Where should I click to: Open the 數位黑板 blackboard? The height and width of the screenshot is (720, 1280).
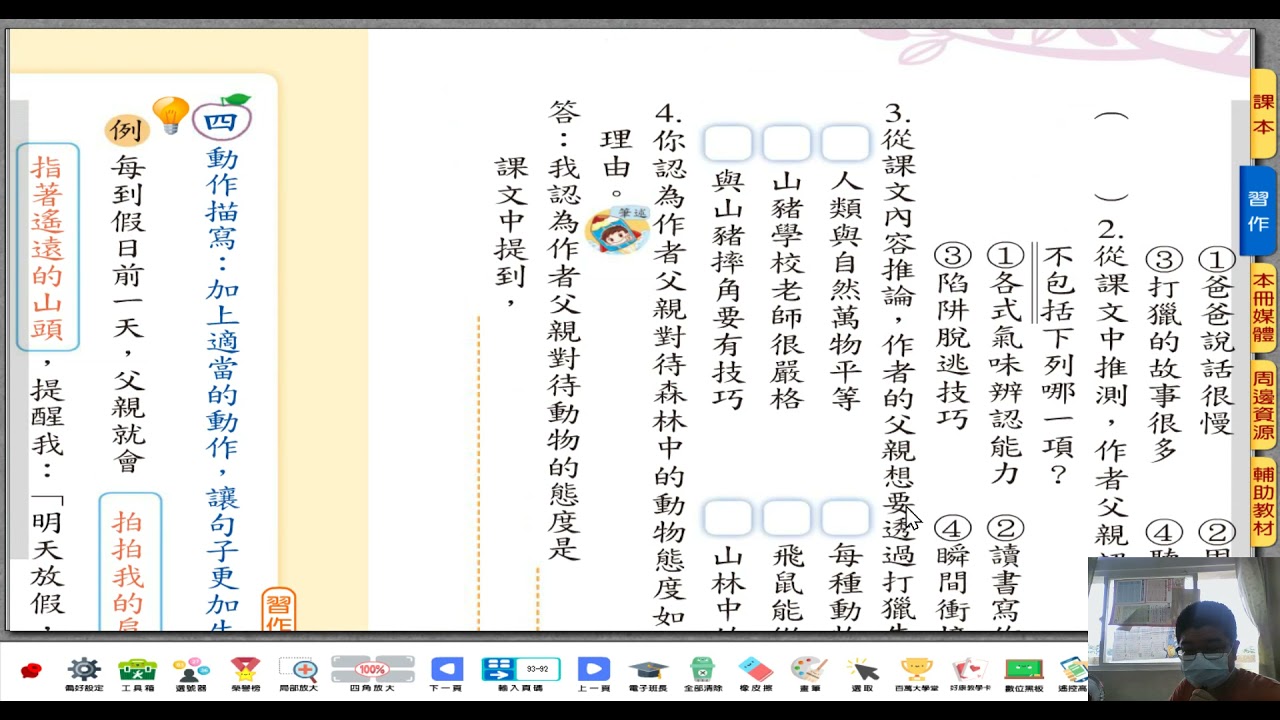coord(1024,674)
